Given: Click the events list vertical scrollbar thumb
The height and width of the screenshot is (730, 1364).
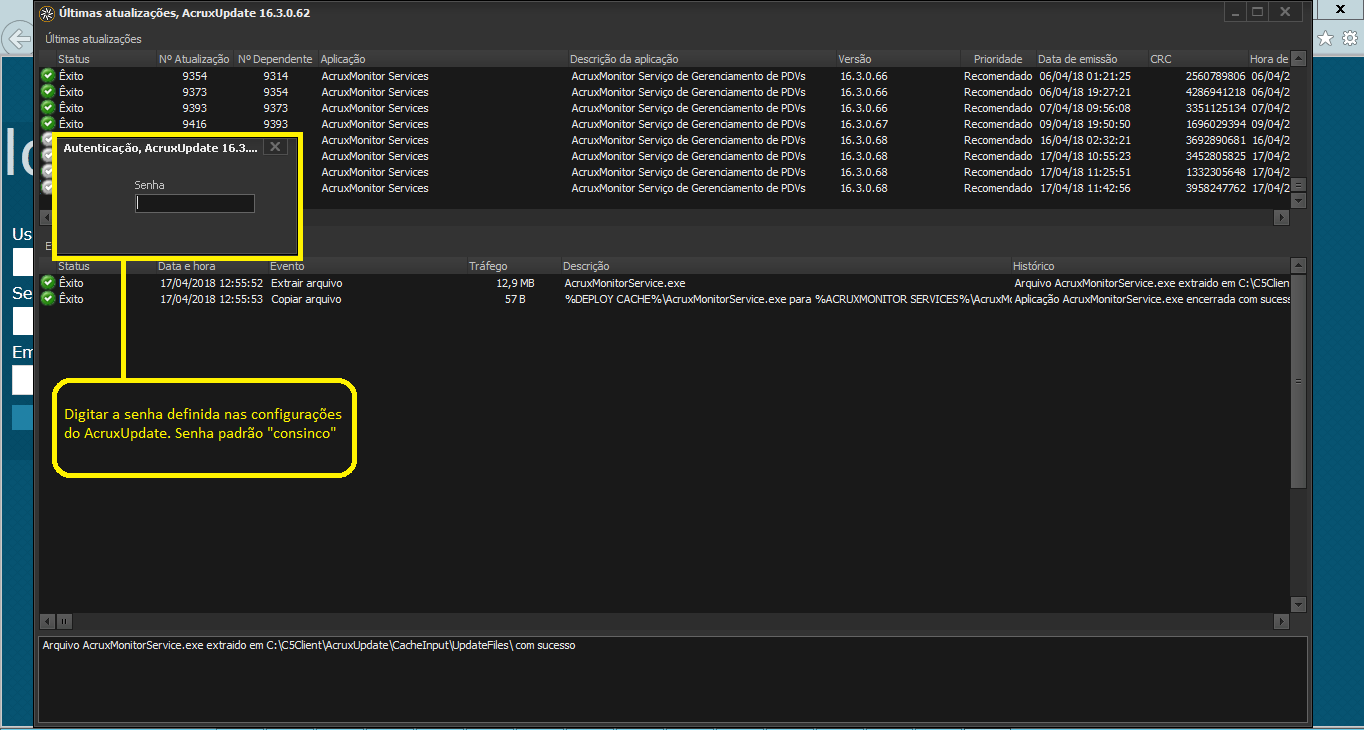Looking at the screenshot, I should coord(1298,381).
